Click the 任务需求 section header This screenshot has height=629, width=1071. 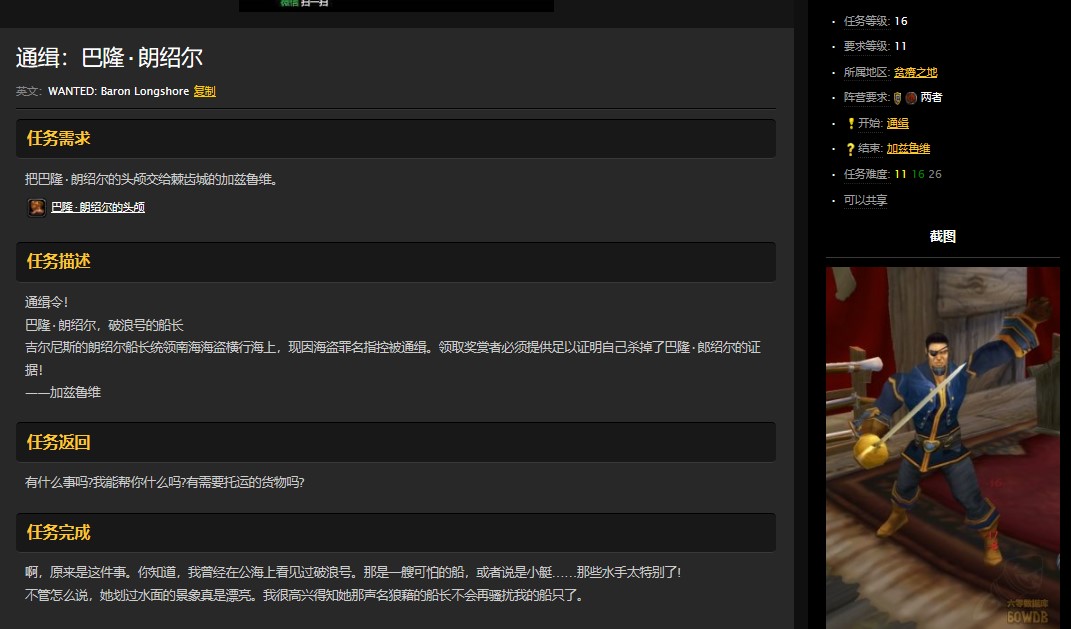pyautogui.click(x=59, y=138)
